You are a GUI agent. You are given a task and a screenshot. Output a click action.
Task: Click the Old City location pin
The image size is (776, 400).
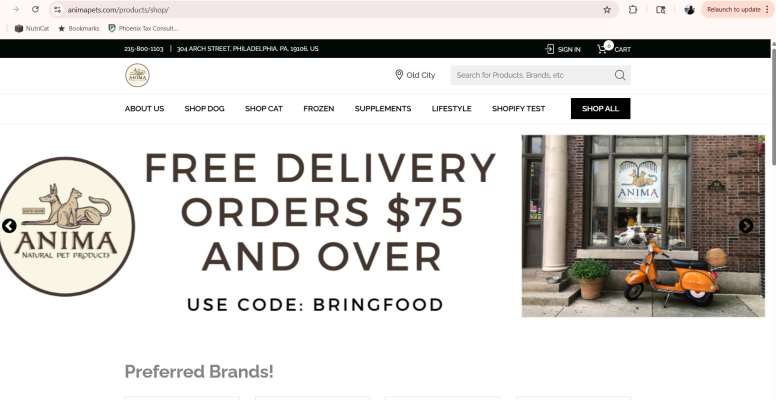[399, 75]
